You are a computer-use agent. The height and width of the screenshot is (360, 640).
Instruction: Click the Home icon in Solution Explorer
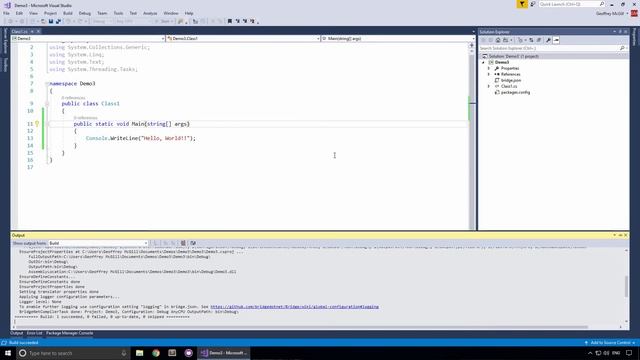(498, 40)
